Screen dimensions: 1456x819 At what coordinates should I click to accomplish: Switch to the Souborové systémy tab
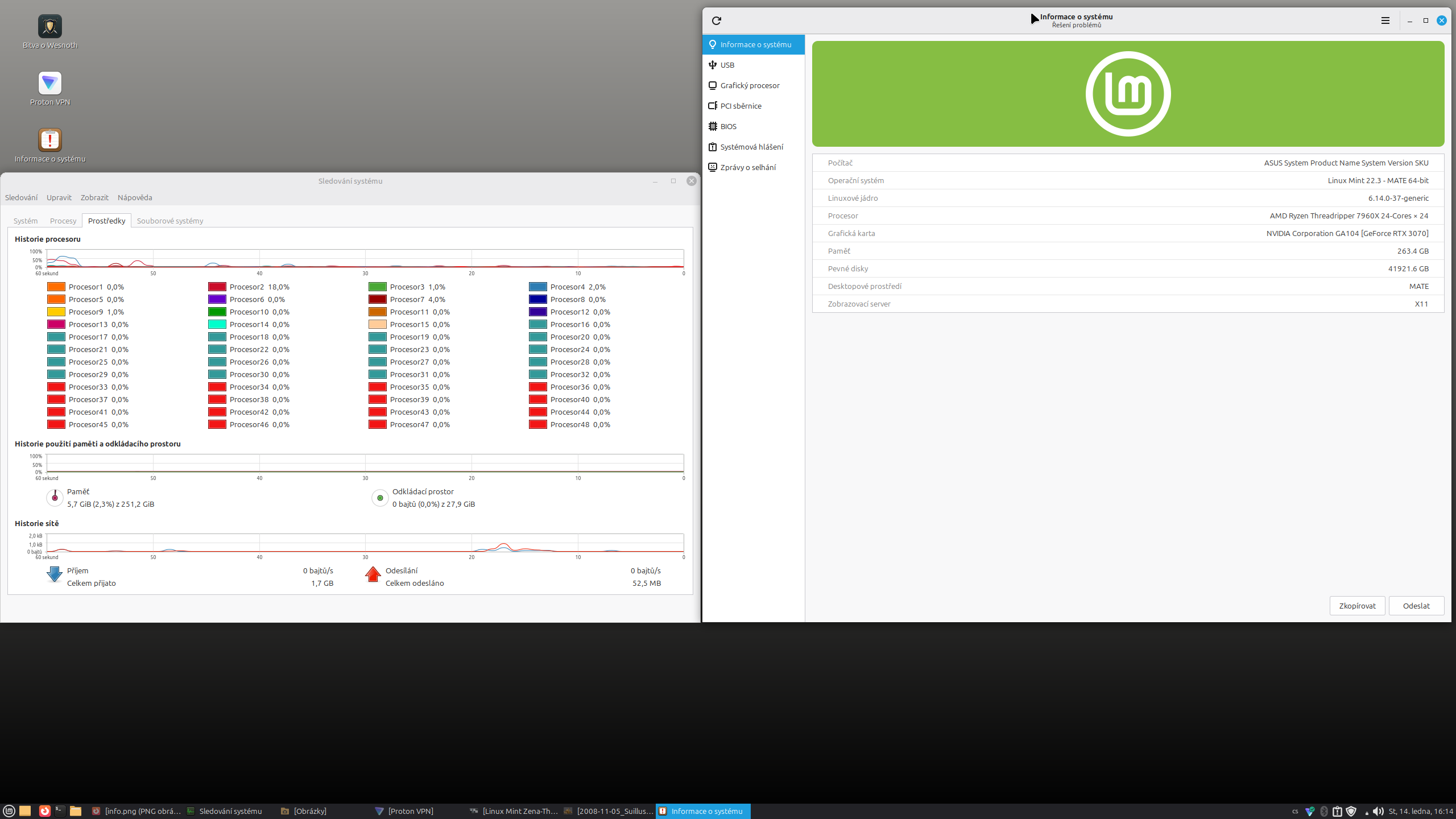pos(169,221)
